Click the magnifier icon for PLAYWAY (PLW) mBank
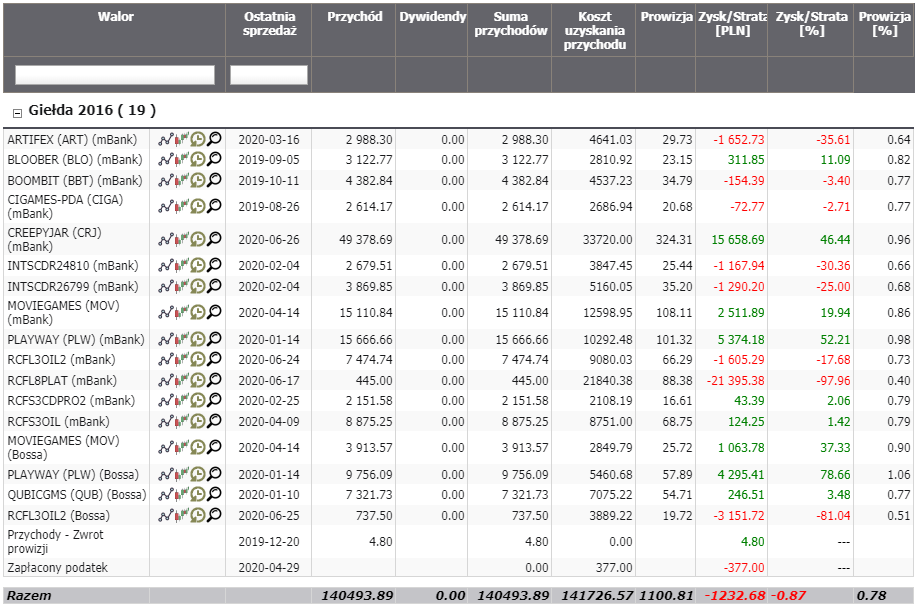This screenshot has width=918, height=608. coord(214,339)
